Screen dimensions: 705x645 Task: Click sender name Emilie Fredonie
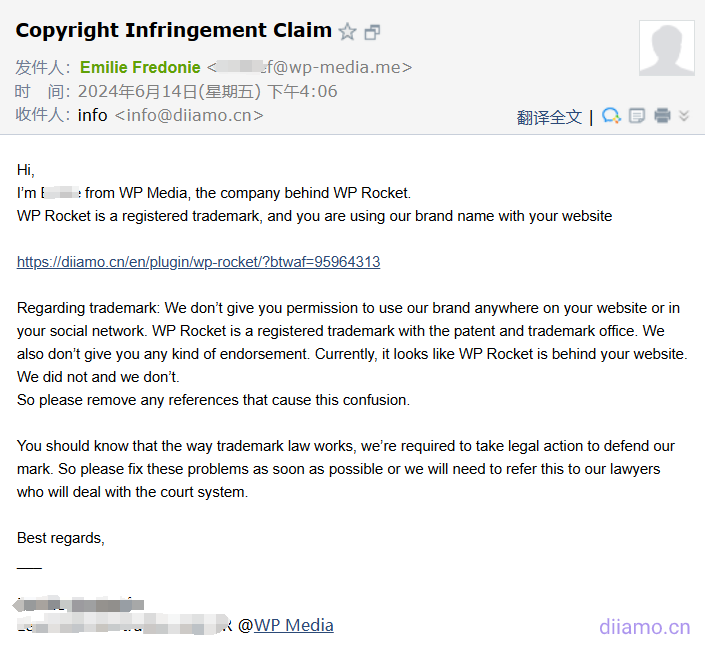(x=140, y=68)
